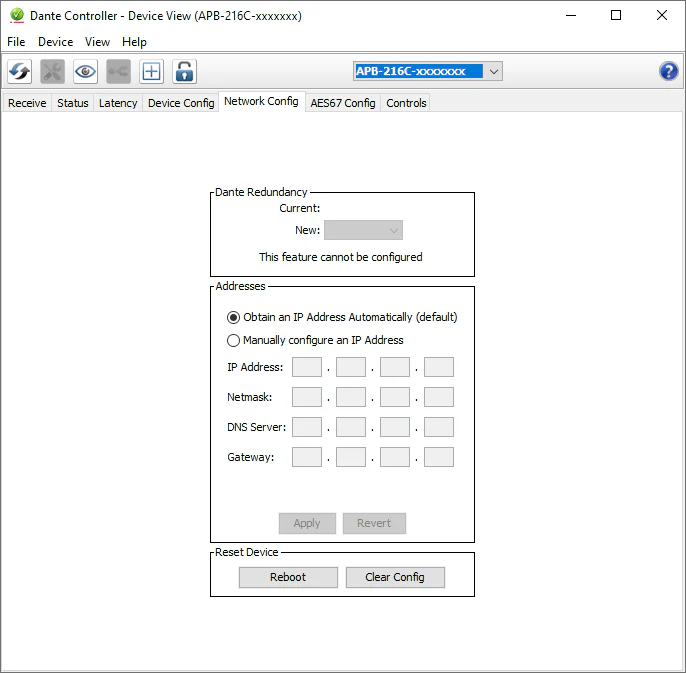This screenshot has height=673, width=686.
Task: Open the View menu
Action: [97, 42]
